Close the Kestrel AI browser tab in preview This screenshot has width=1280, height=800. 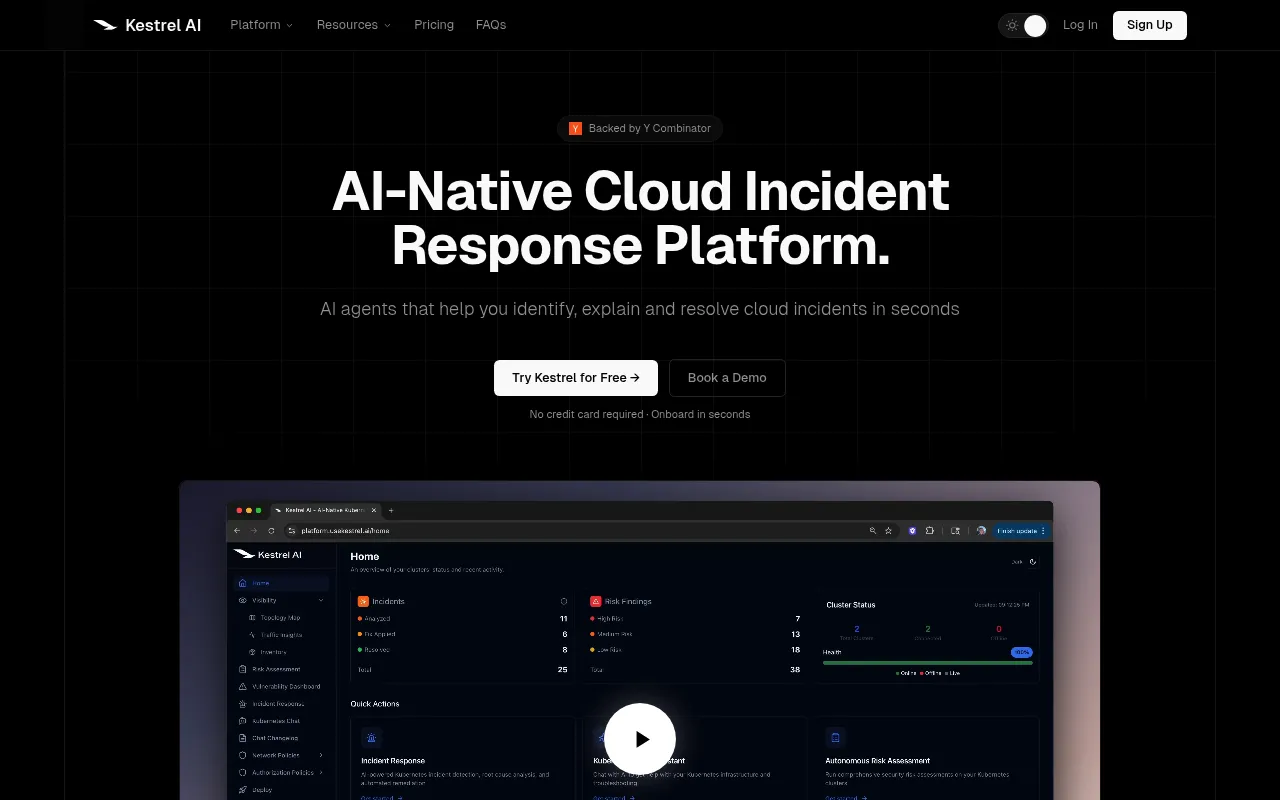[374, 510]
